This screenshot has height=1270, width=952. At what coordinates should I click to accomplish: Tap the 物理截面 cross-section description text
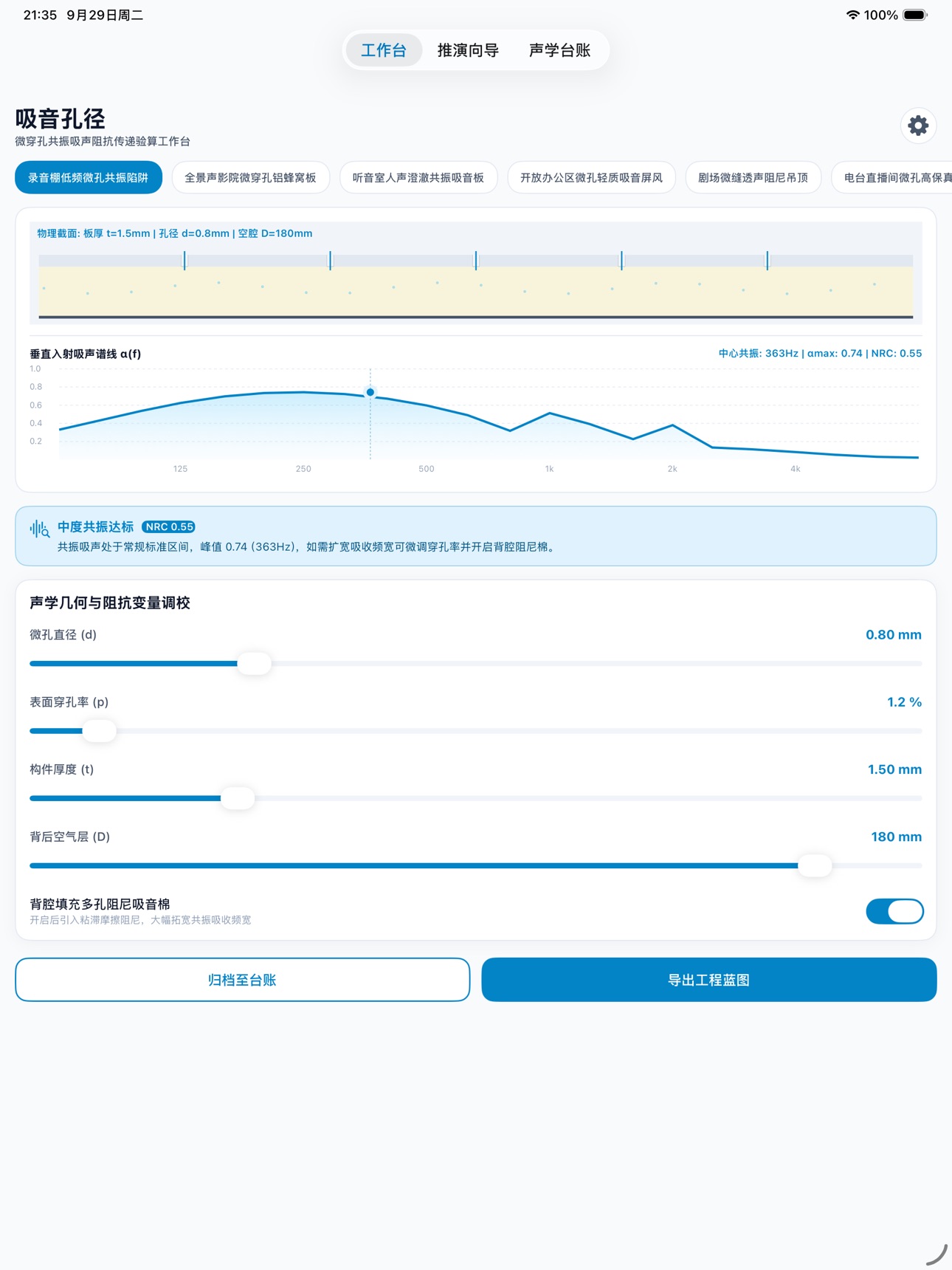(x=175, y=233)
